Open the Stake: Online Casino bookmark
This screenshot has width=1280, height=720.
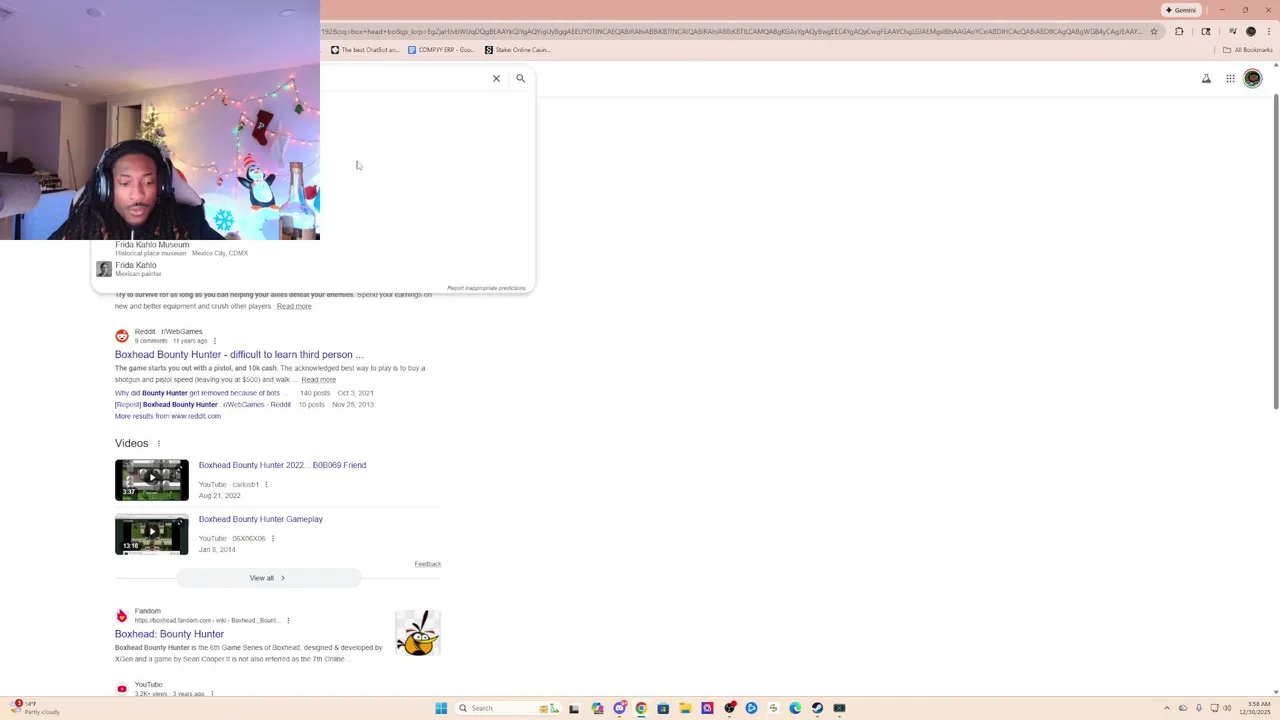pyautogui.click(x=518, y=50)
